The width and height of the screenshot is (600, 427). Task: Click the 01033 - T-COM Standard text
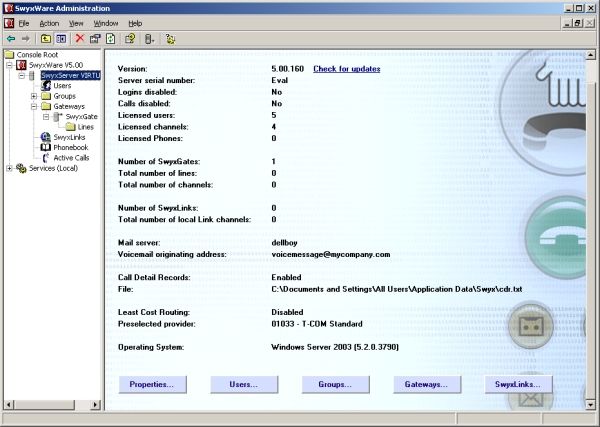(317, 324)
